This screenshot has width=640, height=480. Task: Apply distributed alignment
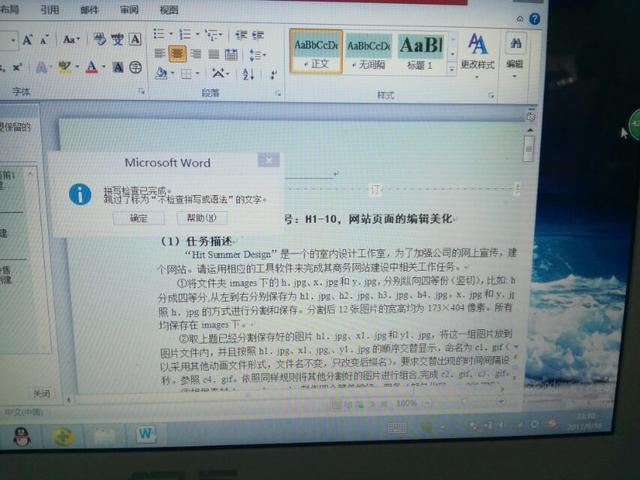[231, 54]
